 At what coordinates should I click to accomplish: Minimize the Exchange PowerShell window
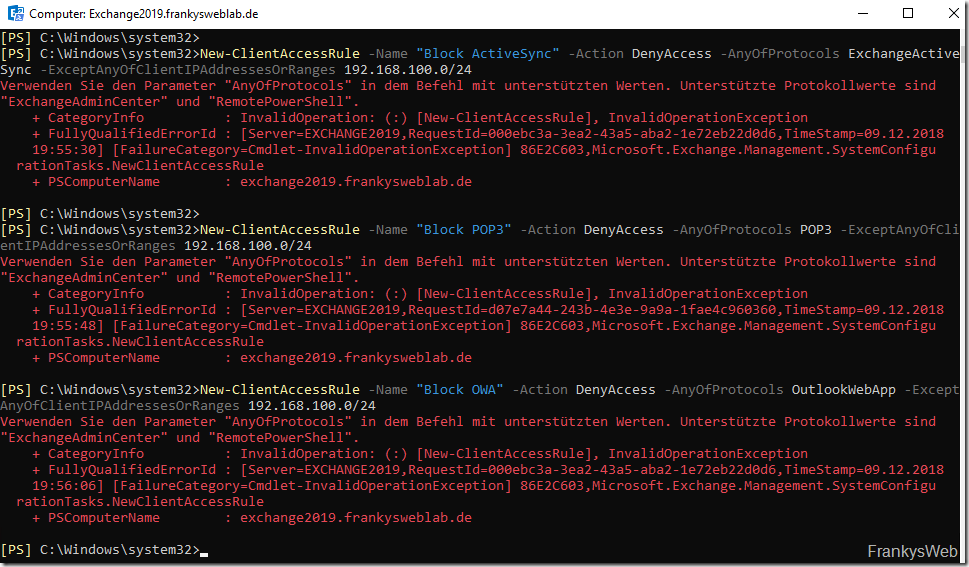pyautogui.click(x=862, y=14)
